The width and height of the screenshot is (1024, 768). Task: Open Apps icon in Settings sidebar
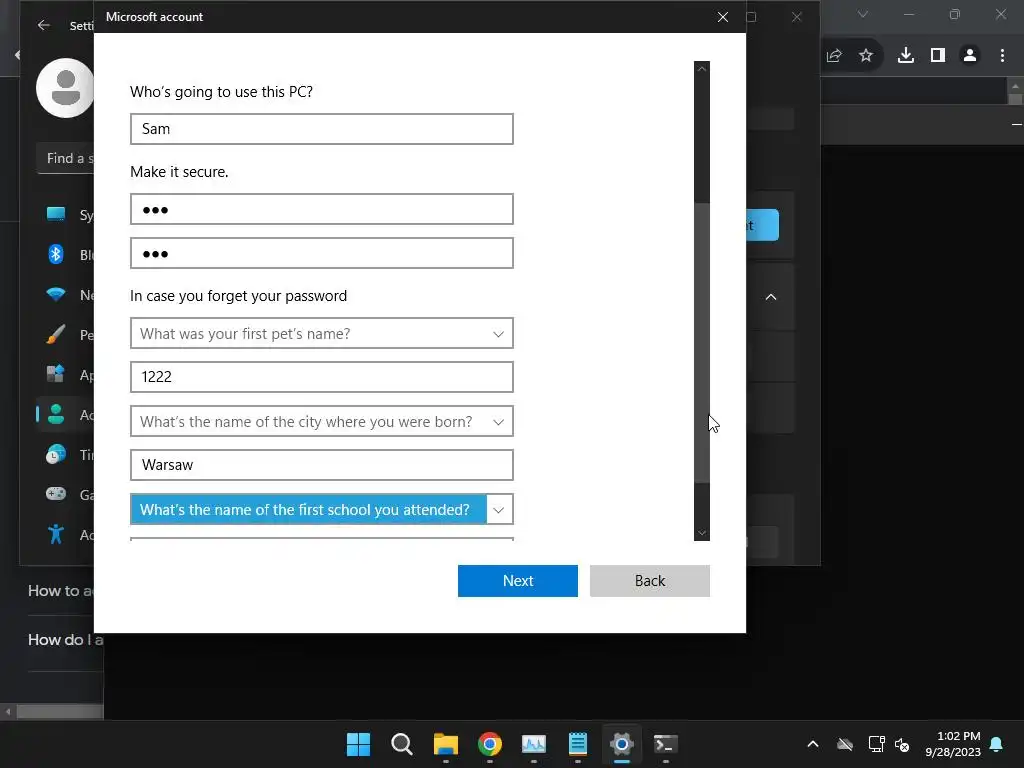56,374
